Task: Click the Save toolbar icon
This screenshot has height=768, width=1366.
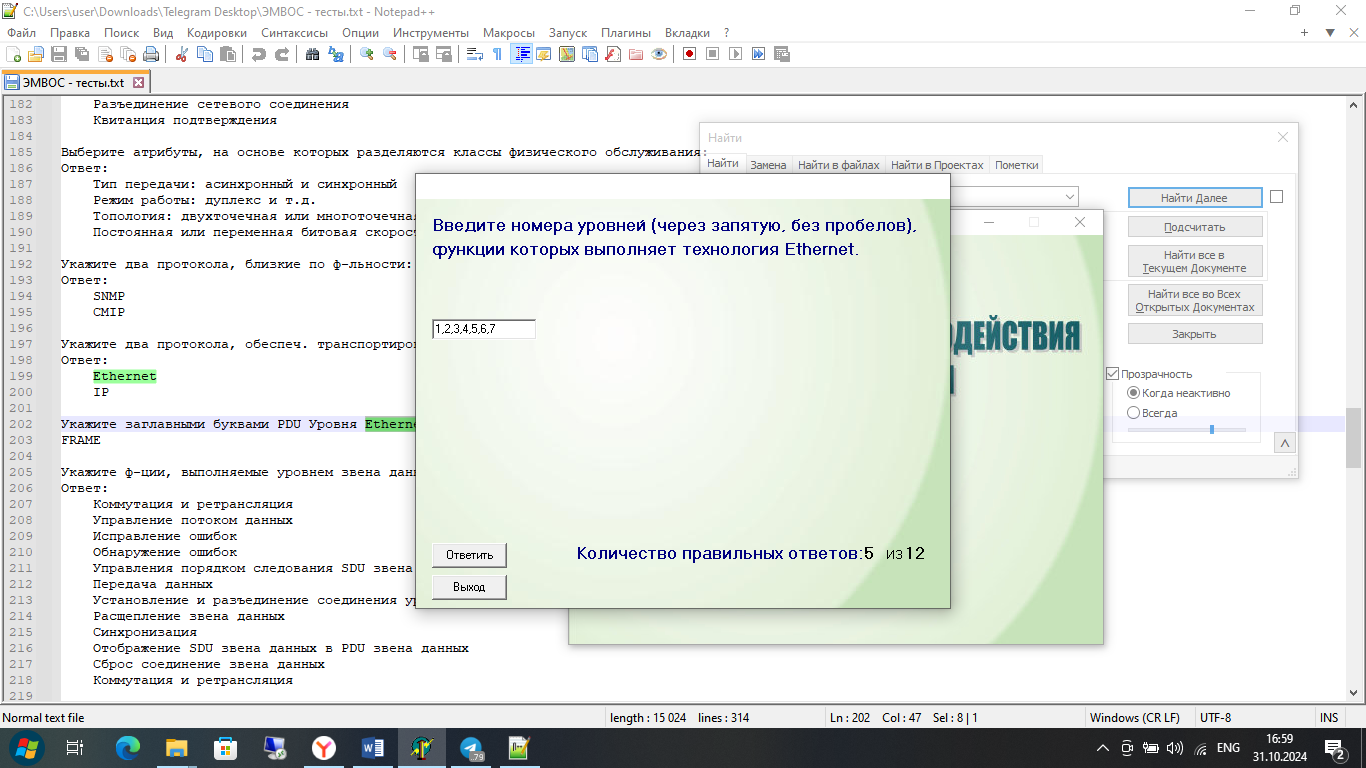Action: (x=59, y=54)
